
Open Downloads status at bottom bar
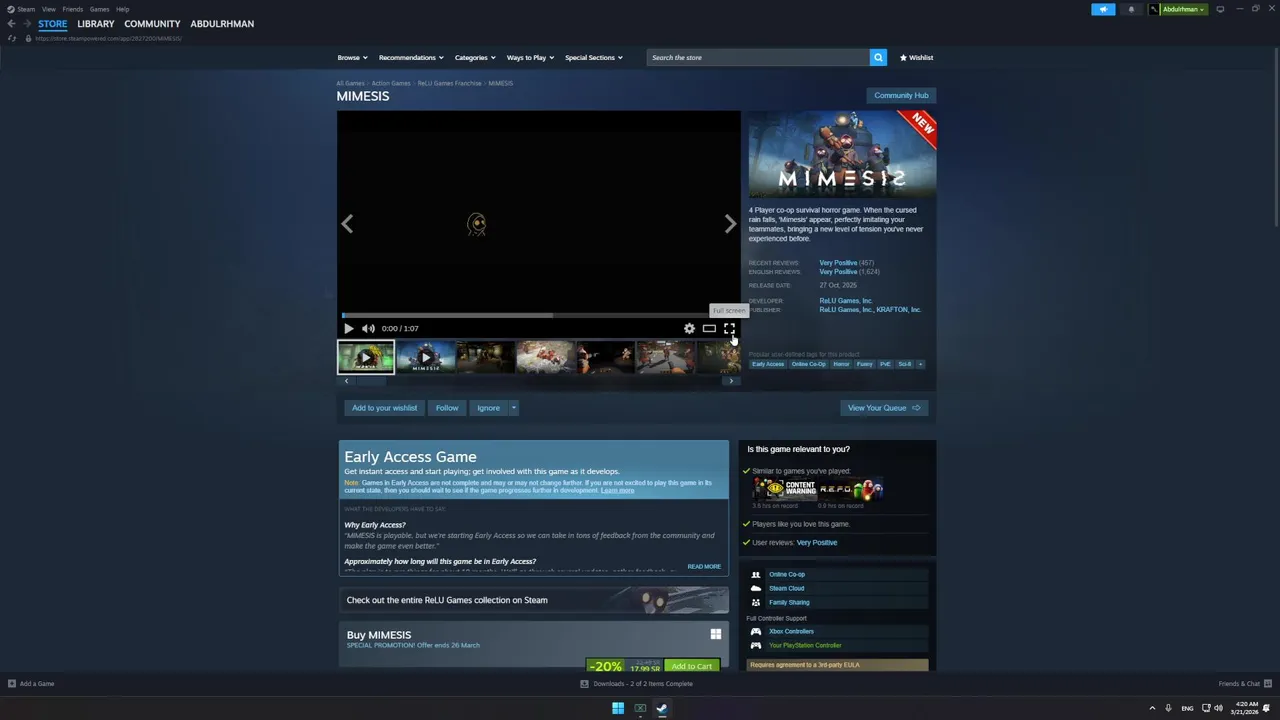pyautogui.click(x=637, y=684)
